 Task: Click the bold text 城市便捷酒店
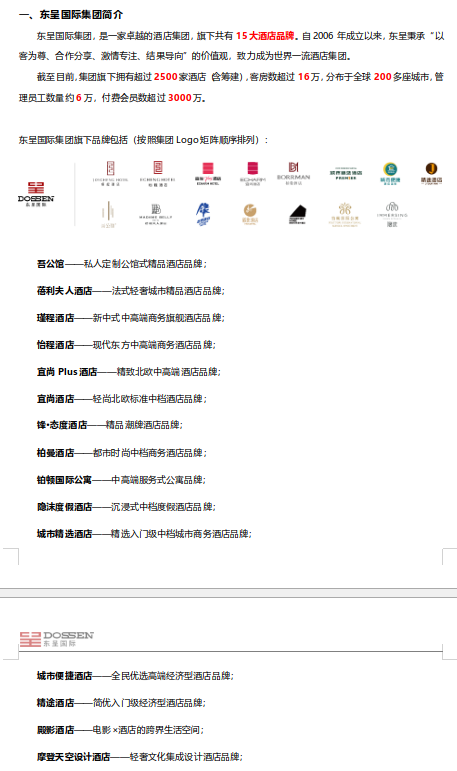click(x=64, y=676)
